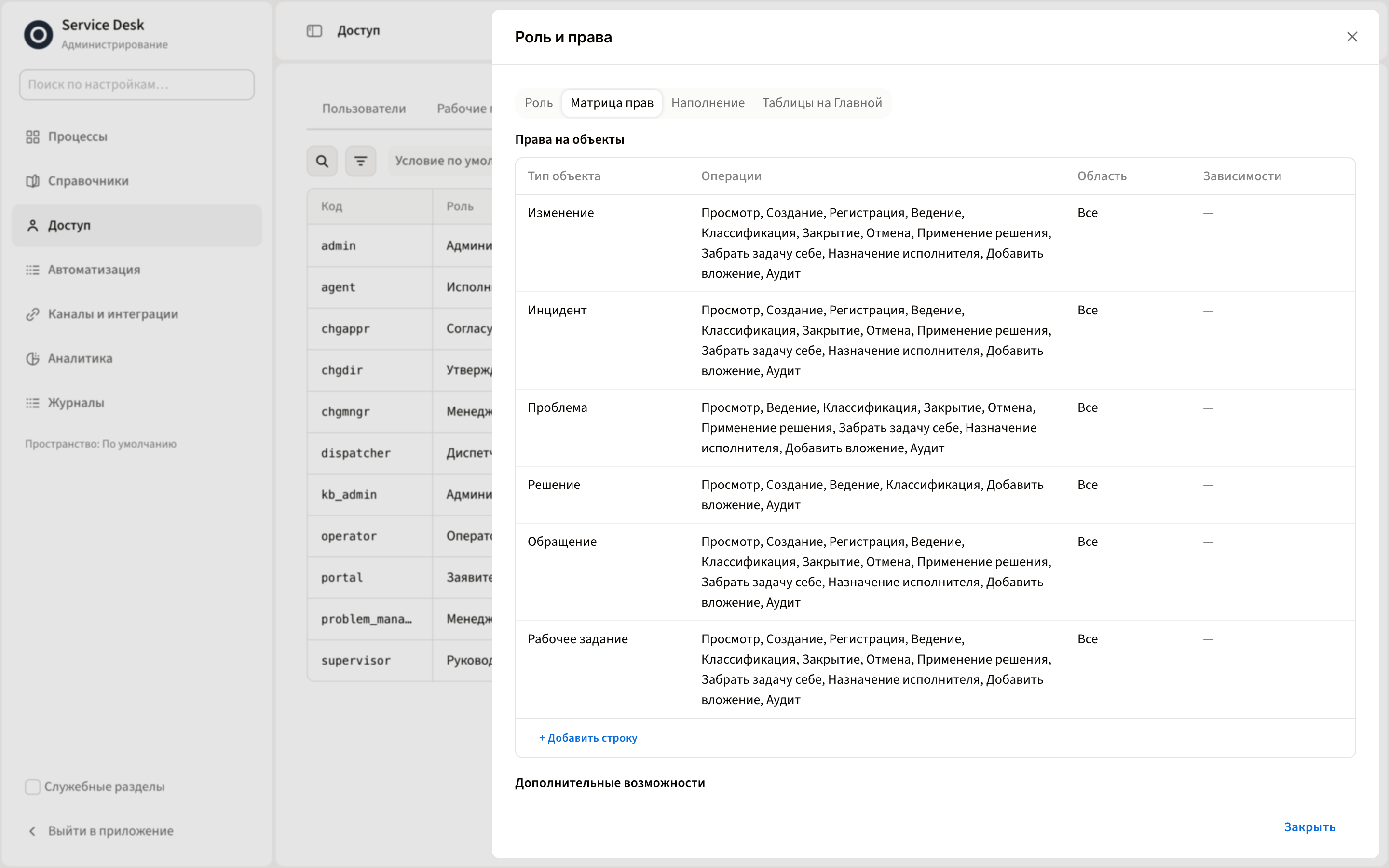Select the admin row in roles table
The image size is (1389, 868).
pyautogui.click(x=399, y=246)
